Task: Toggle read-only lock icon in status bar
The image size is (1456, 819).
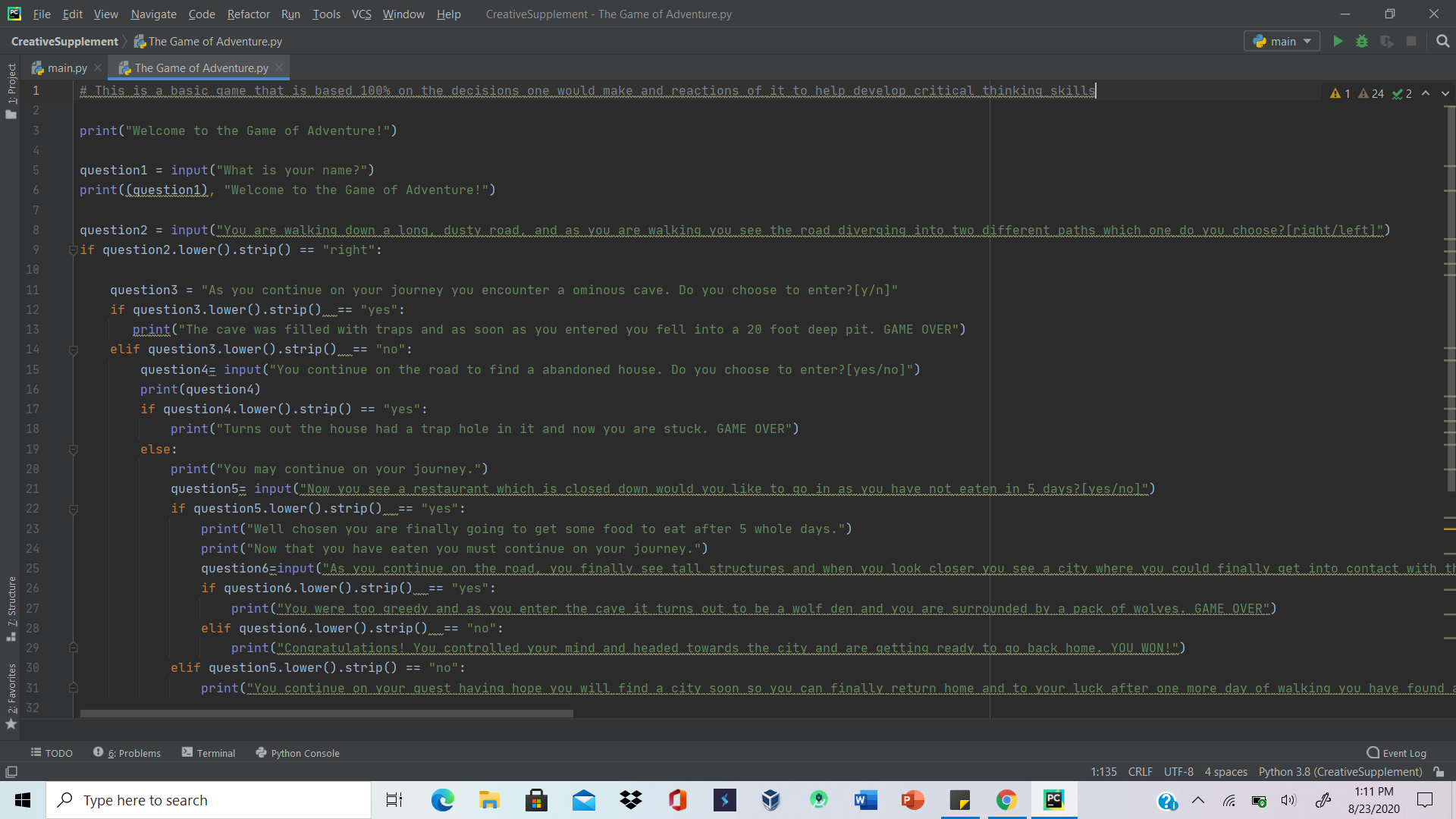Action: (x=1439, y=772)
